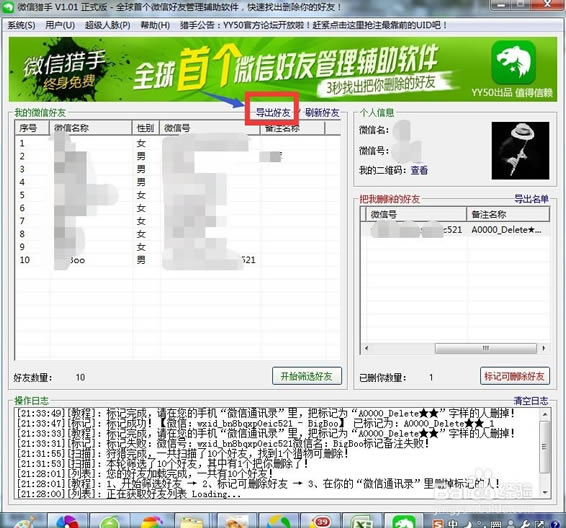Click the 清空日志 link

[531, 401]
